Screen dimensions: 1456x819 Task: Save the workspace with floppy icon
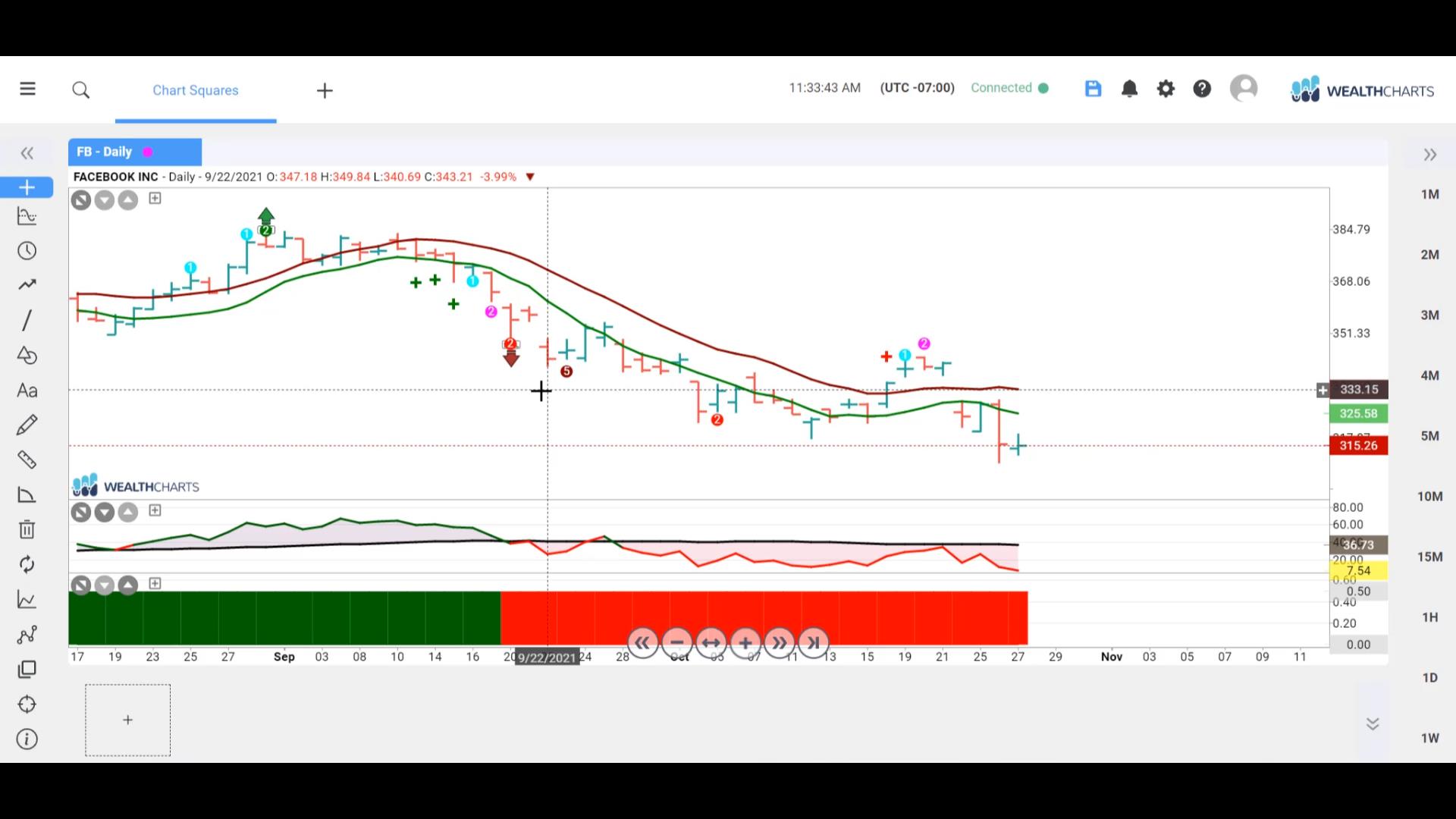[1093, 89]
